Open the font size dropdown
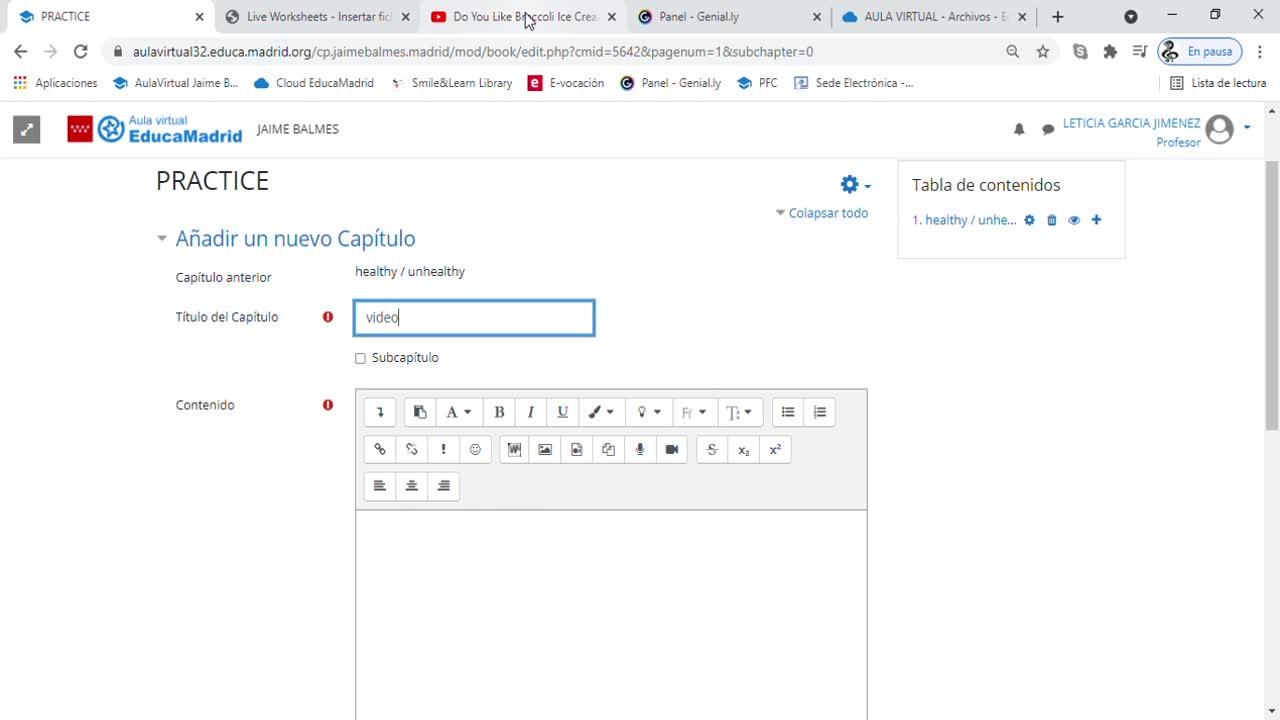The height and width of the screenshot is (720, 1280). [741, 412]
